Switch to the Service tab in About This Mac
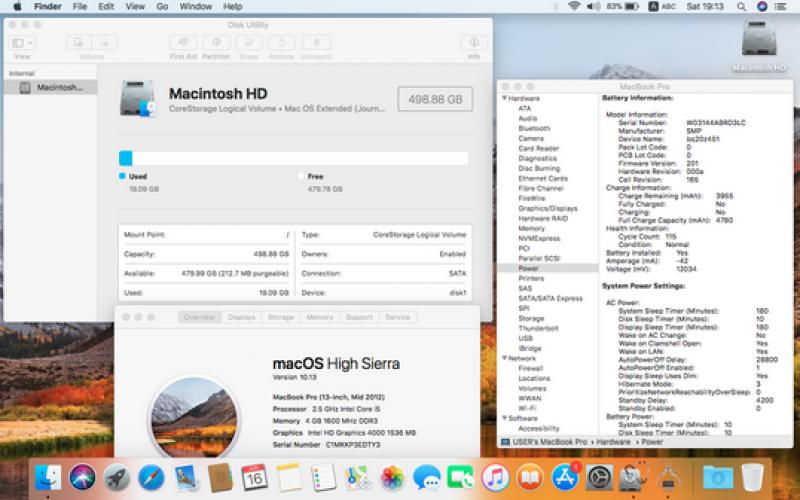This screenshot has width=800, height=500. [x=397, y=317]
